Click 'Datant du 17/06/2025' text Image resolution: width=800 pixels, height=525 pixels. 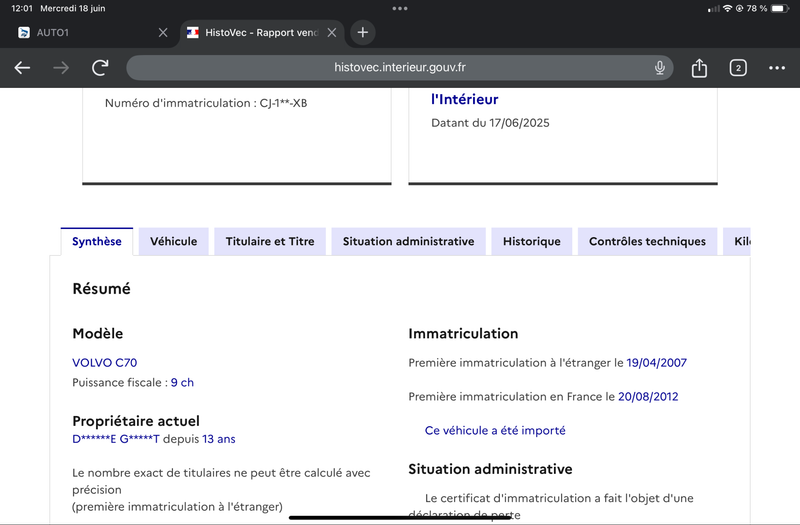pos(490,123)
